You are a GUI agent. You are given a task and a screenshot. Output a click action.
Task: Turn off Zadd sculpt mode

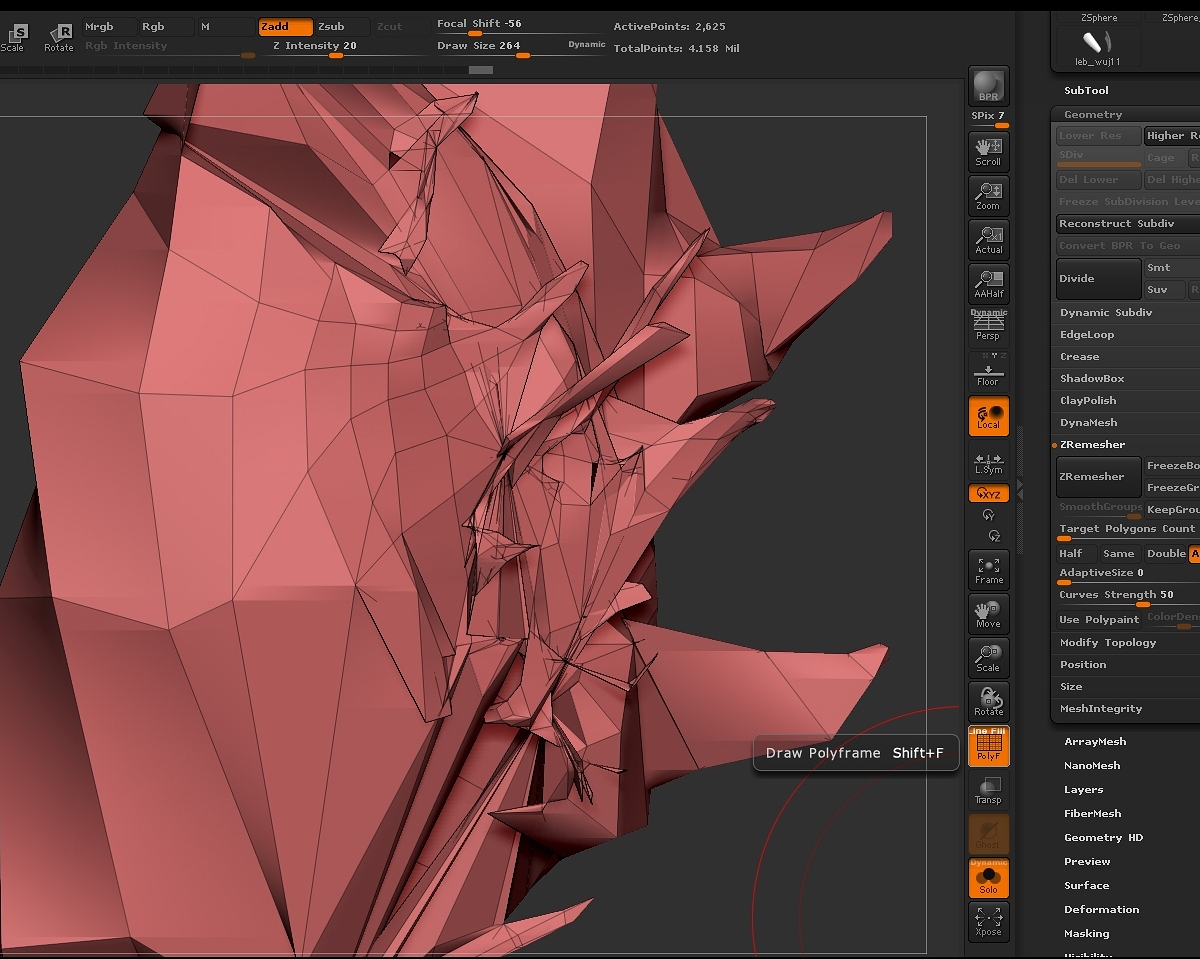pyautogui.click(x=285, y=27)
